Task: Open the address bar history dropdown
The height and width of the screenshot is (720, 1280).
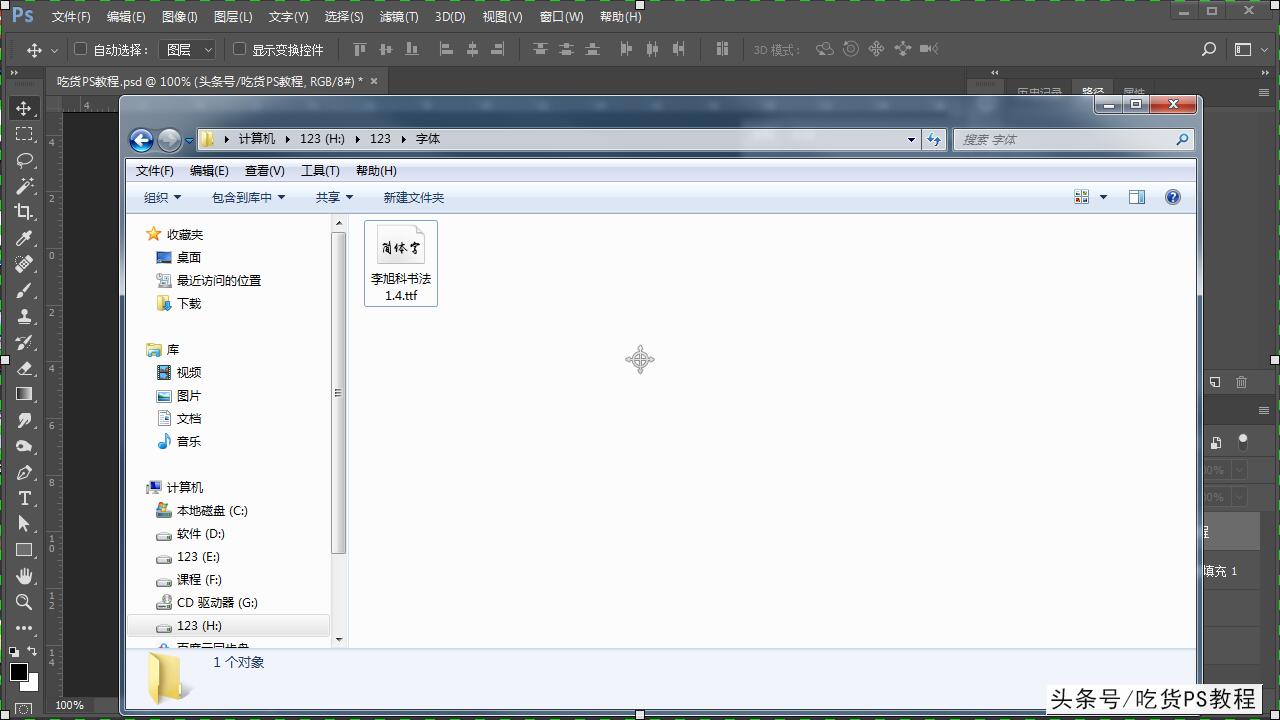Action: [x=911, y=140]
